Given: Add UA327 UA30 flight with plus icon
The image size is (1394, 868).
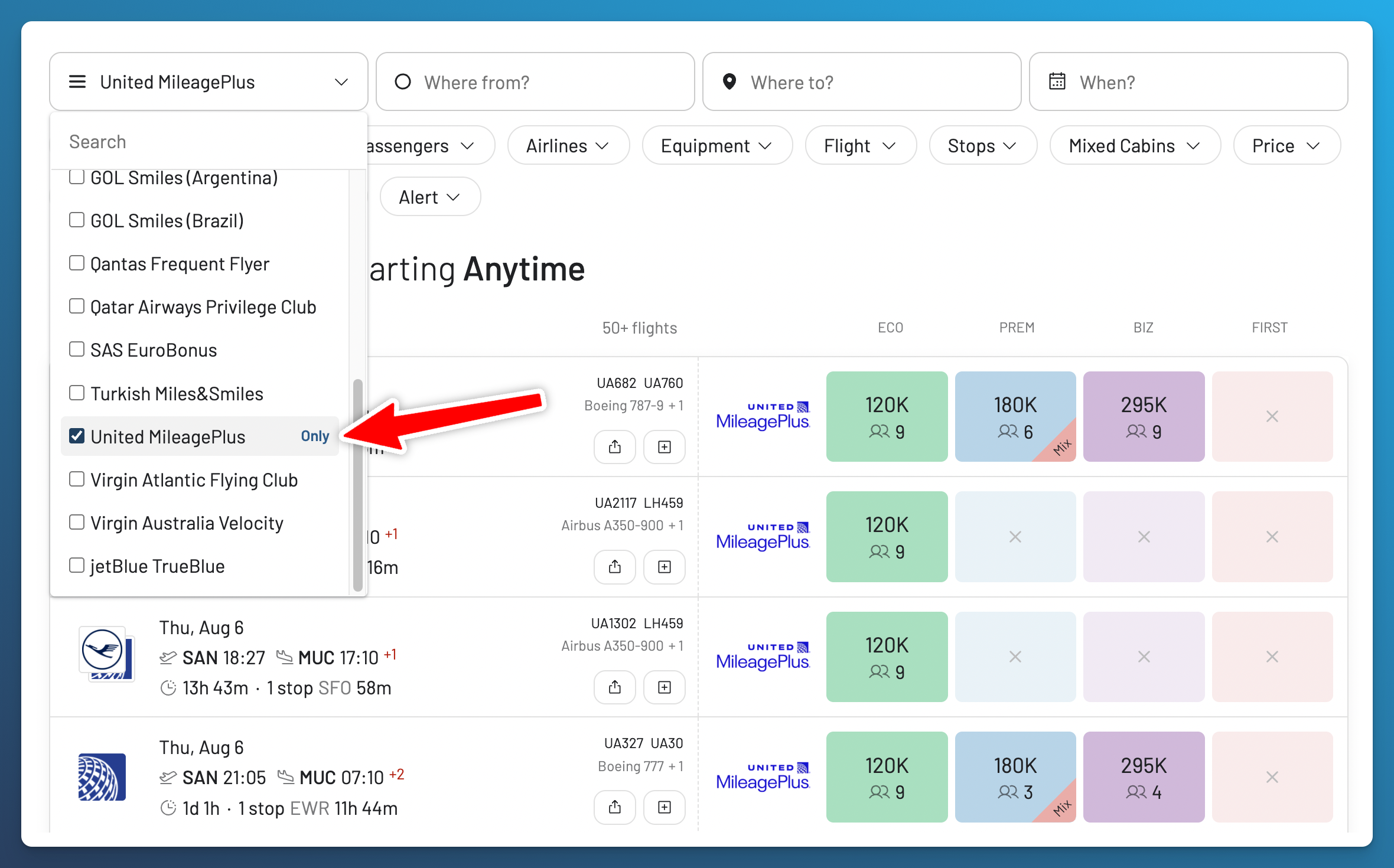Looking at the screenshot, I should tap(665, 807).
